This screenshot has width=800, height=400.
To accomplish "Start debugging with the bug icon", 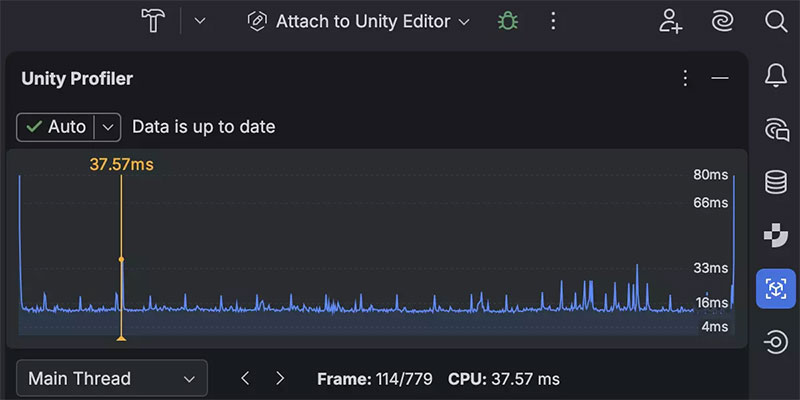I will 507,21.
